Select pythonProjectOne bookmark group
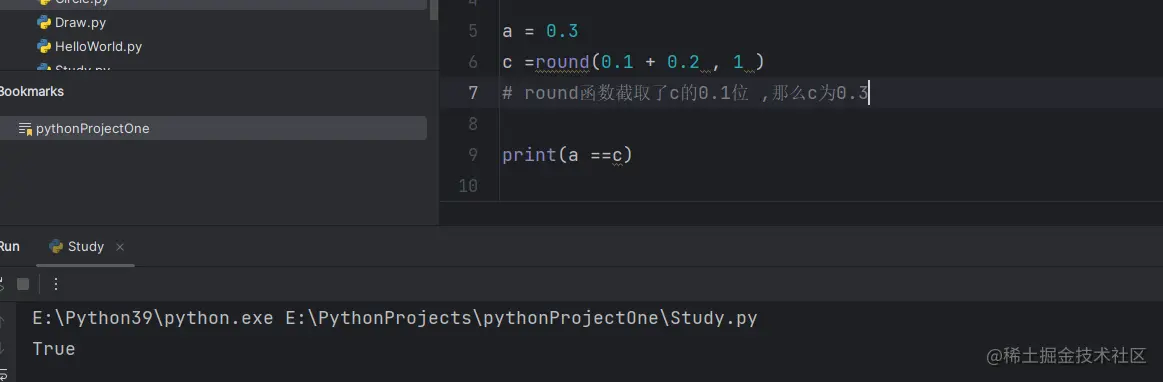This screenshot has width=1163, height=382. 214,128
